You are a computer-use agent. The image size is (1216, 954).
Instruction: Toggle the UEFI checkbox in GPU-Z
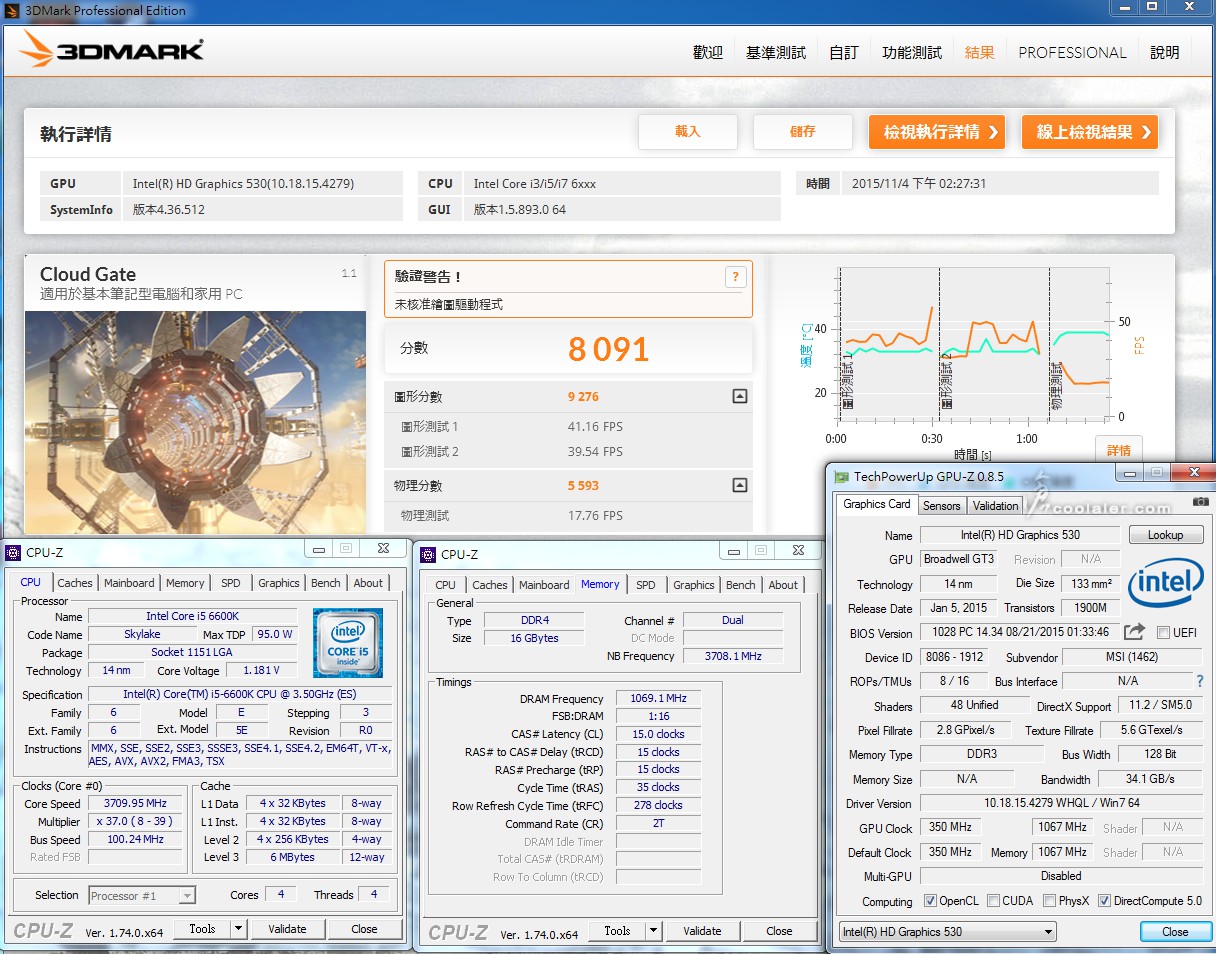pyautogui.click(x=1163, y=632)
